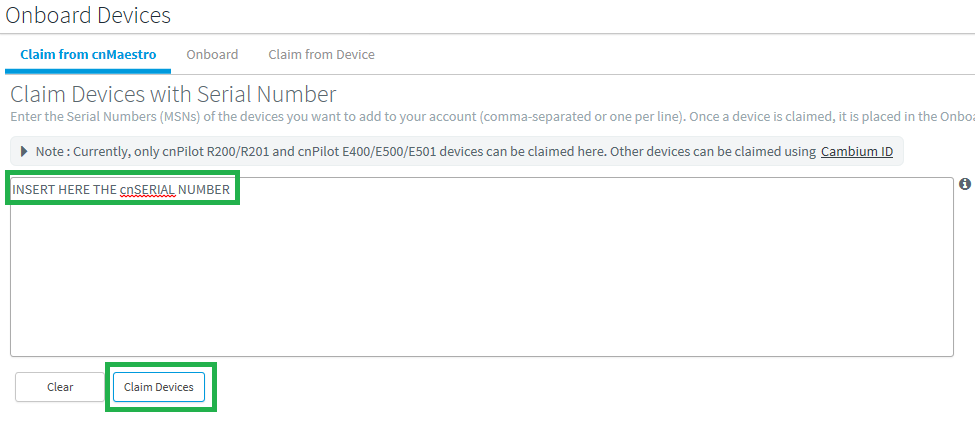The height and width of the screenshot is (422, 975).
Task: Switch to the Claim from cnMaestro tab
Action: pyautogui.click(x=88, y=54)
